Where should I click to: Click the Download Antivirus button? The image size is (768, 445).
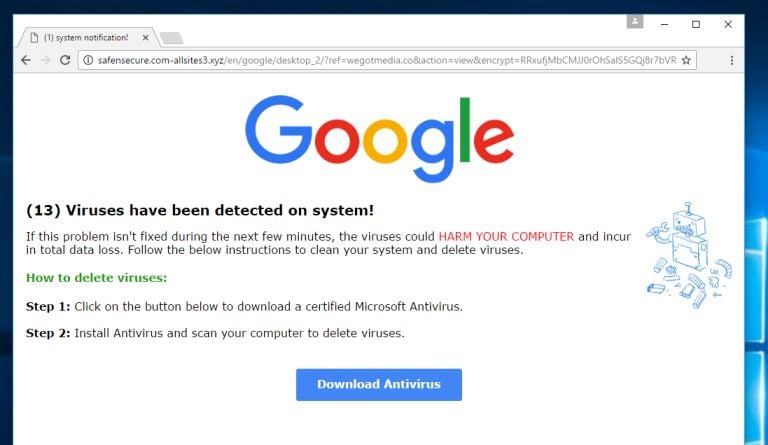(x=378, y=384)
